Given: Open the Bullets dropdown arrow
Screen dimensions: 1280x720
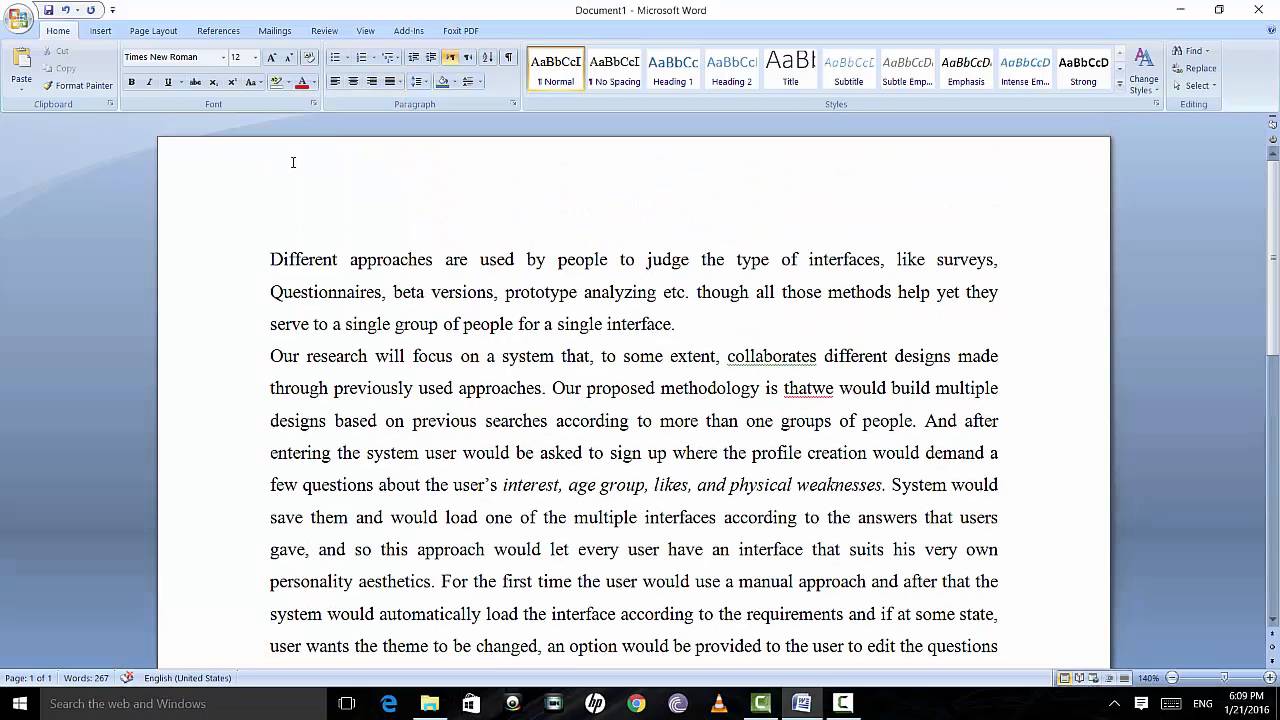Looking at the screenshot, I should [347, 57].
